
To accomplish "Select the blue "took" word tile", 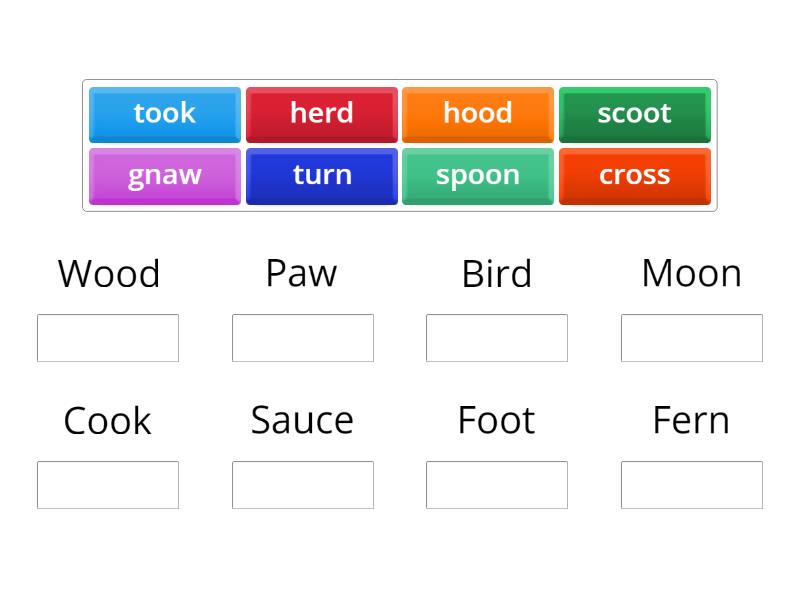I will (x=164, y=114).
